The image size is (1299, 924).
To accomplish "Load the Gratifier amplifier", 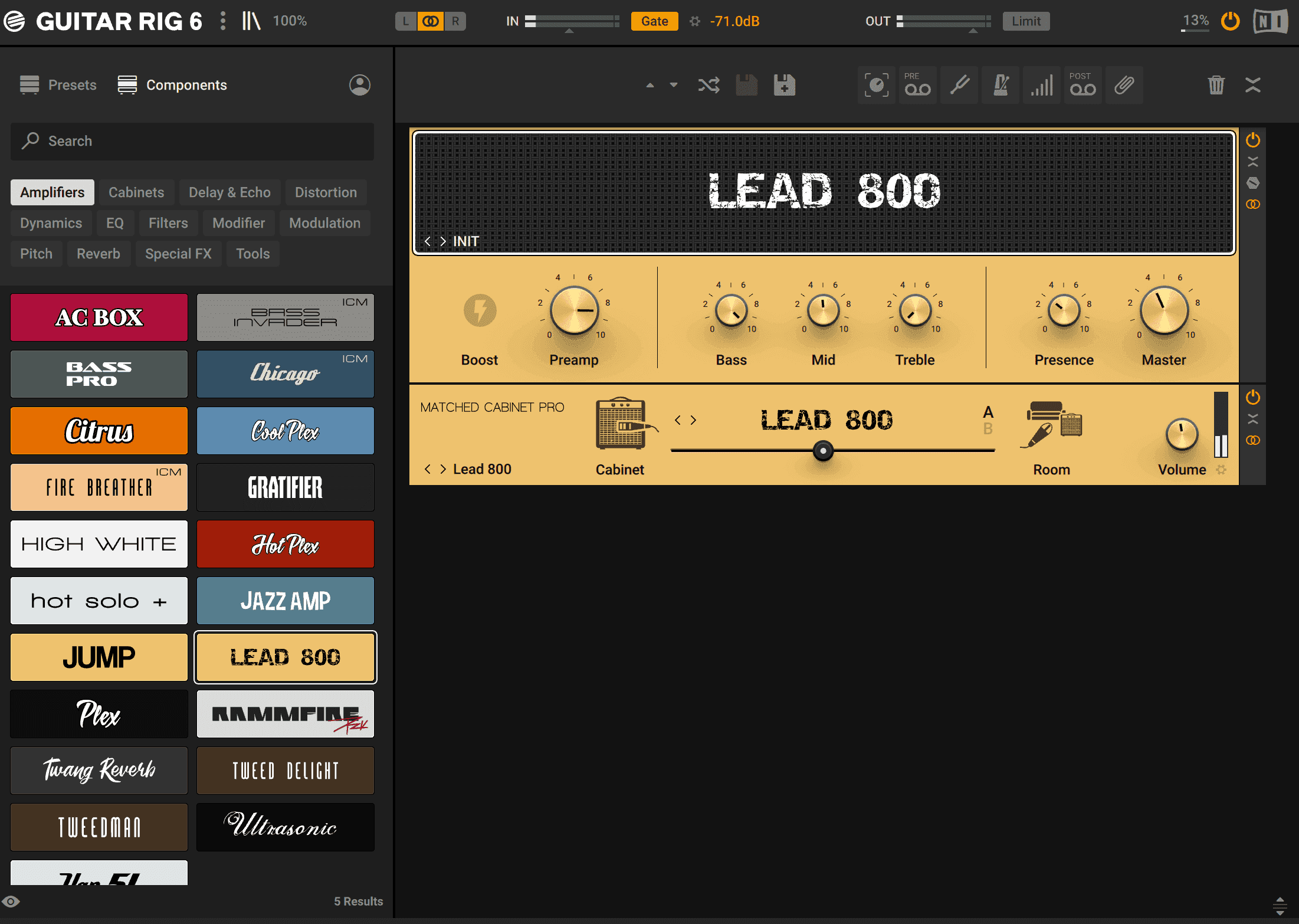I will point(286,487).
